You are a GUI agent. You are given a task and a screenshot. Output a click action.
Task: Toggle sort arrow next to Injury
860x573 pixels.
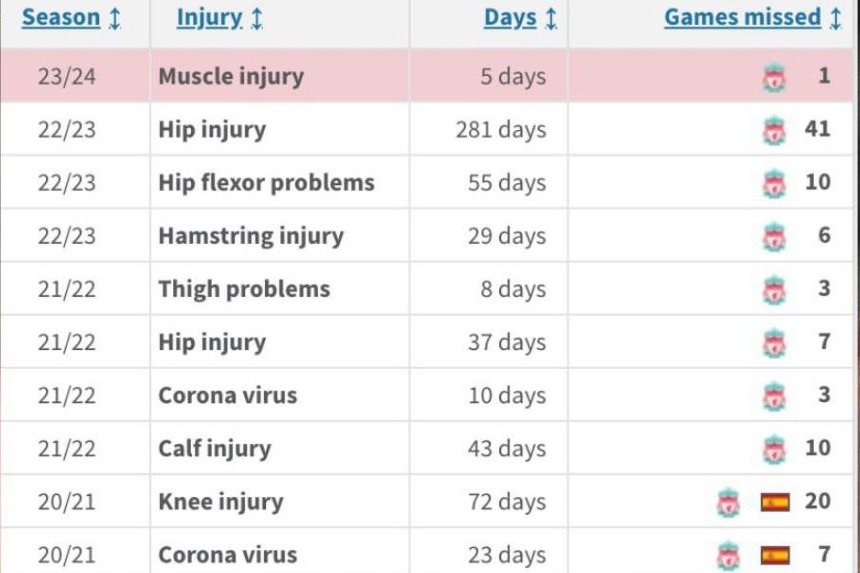click(256, 18)
